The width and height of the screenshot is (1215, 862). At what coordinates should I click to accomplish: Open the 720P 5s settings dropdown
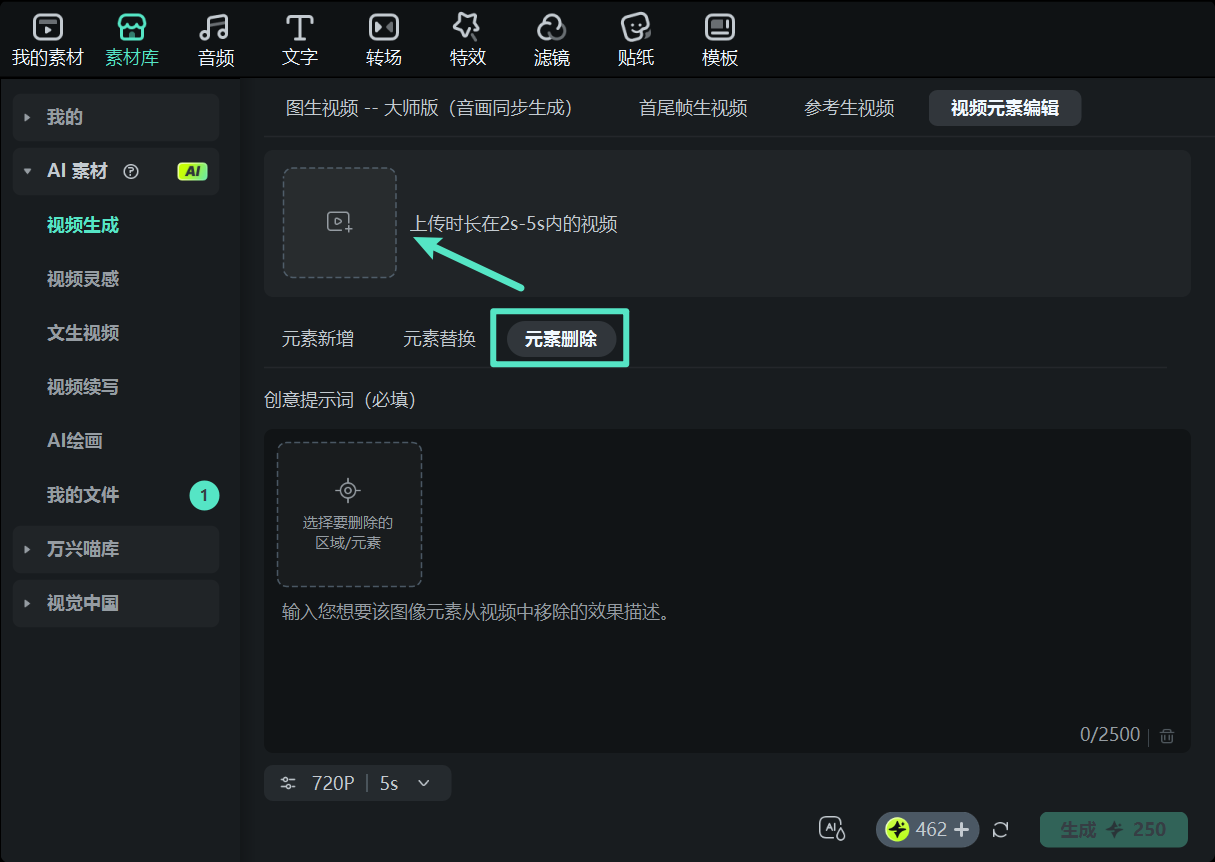(x=357, y=783)
